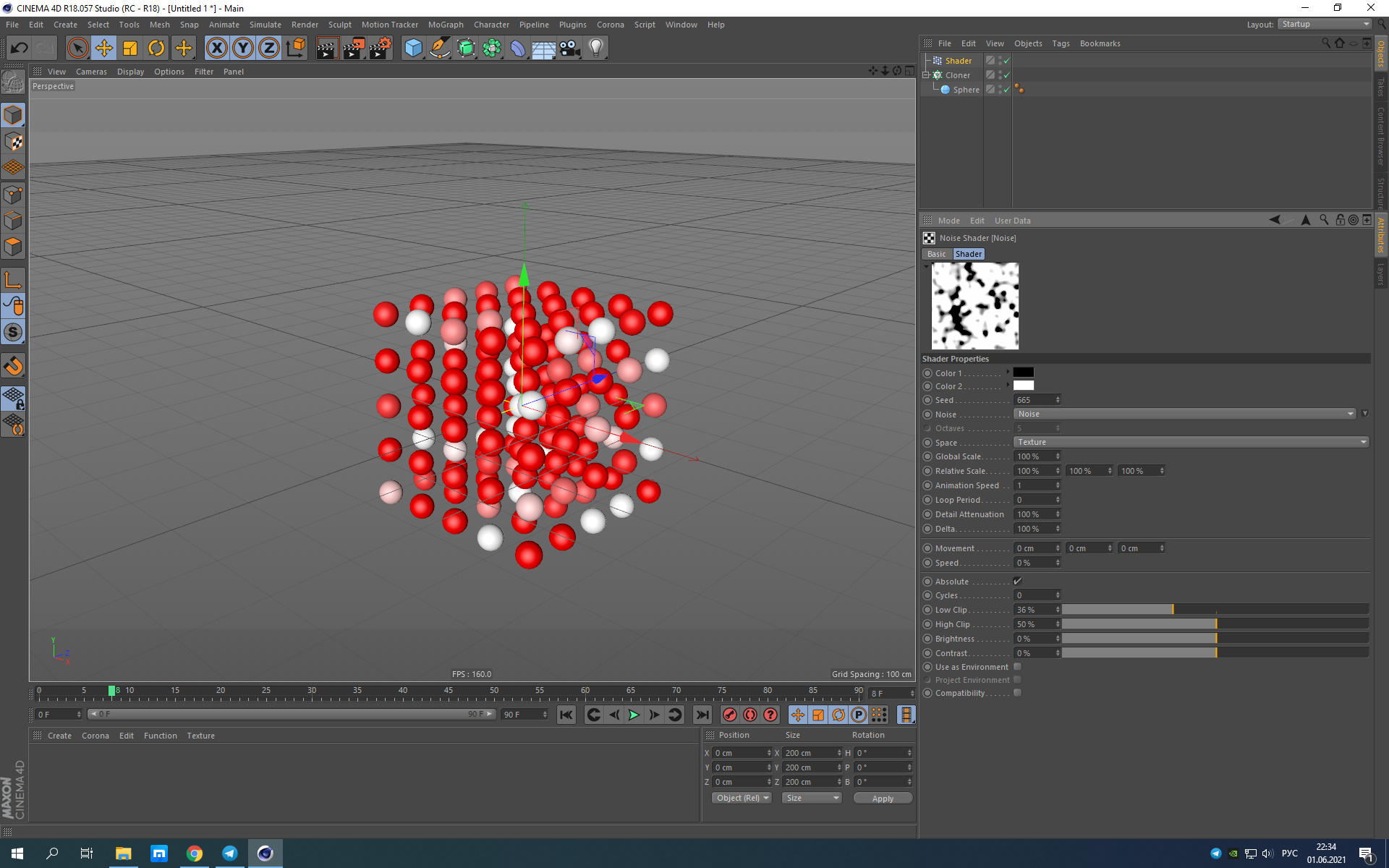This screenshot has width=1389, height=868.
Task: Select the Move tool
Action: tap(104, 48)
